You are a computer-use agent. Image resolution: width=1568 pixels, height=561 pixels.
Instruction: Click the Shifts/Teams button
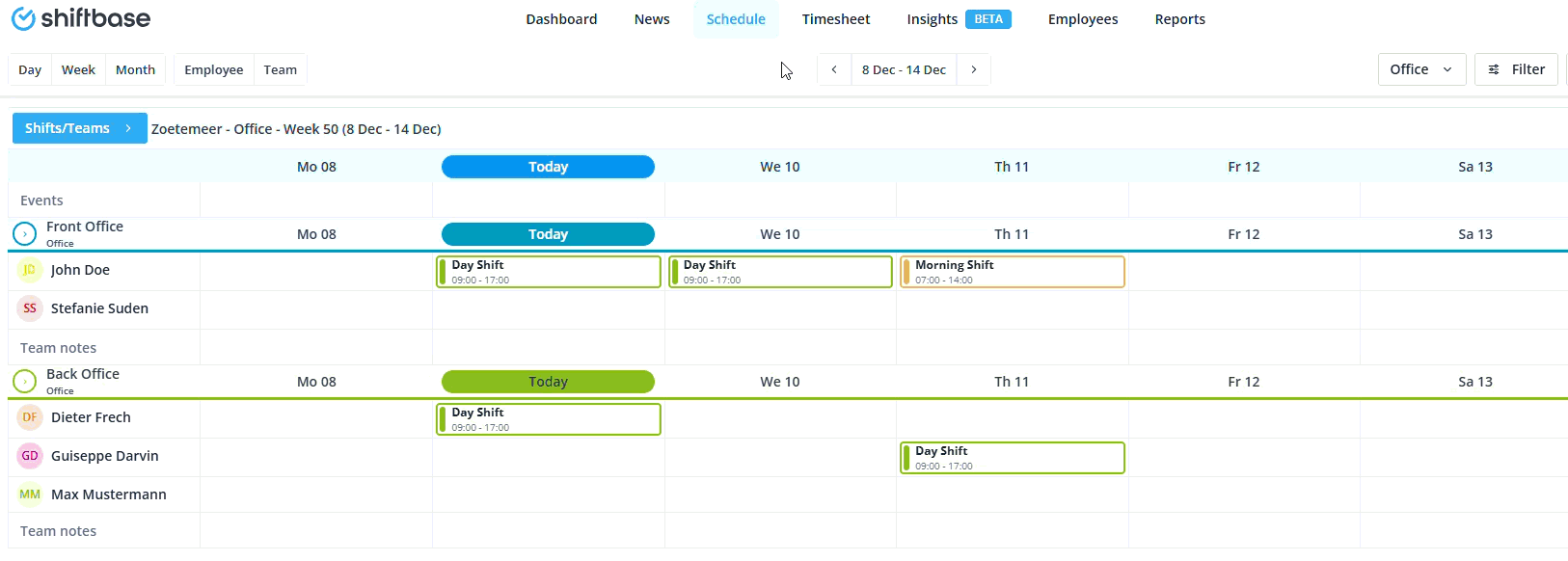(x=79, y=128)
